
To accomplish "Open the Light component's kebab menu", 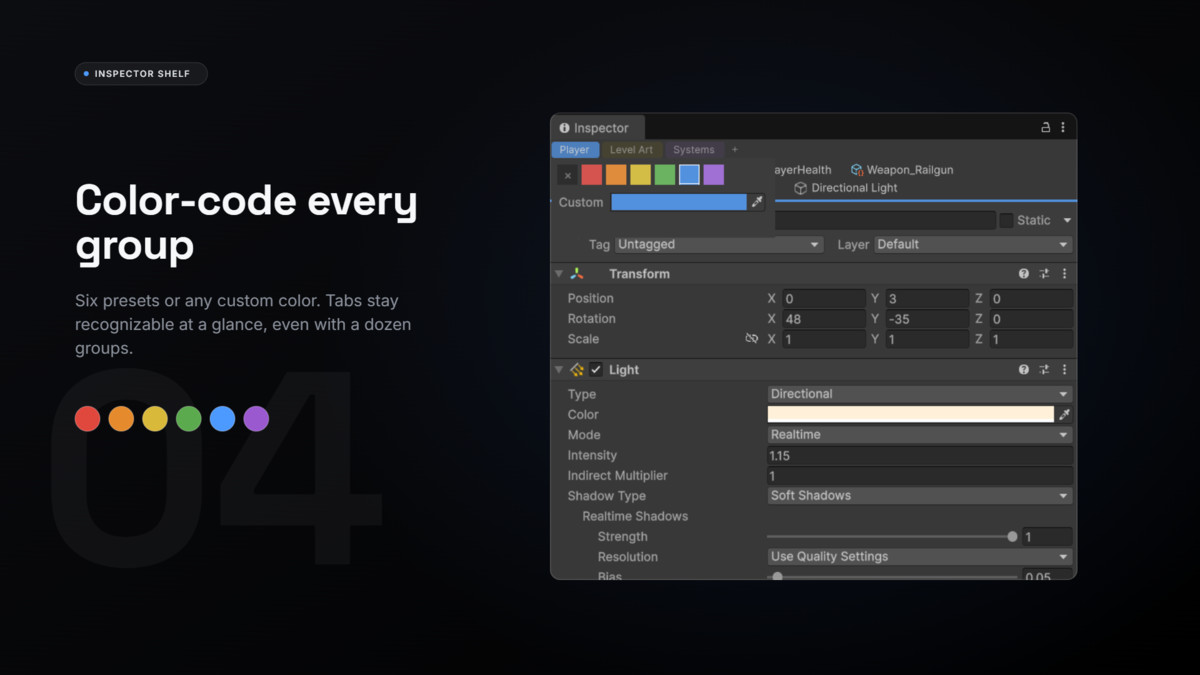I will coord(1064,370).
